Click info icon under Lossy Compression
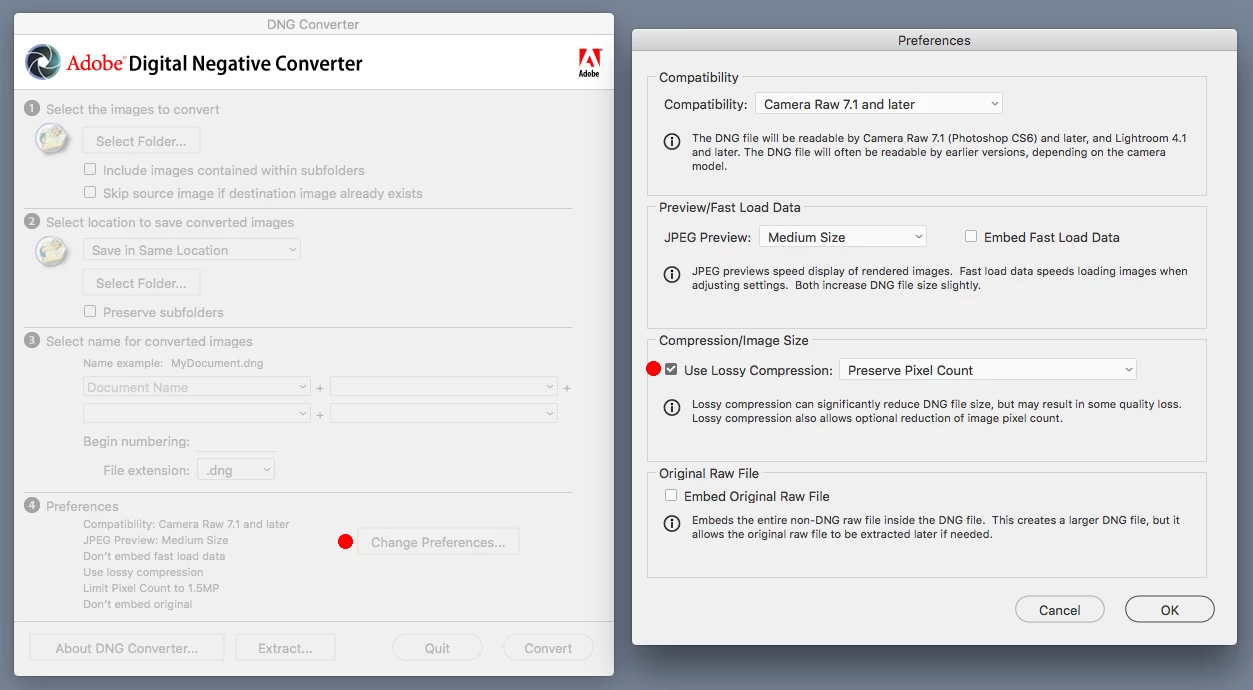The image size is (1253, 690). click(x=673, y=407)
